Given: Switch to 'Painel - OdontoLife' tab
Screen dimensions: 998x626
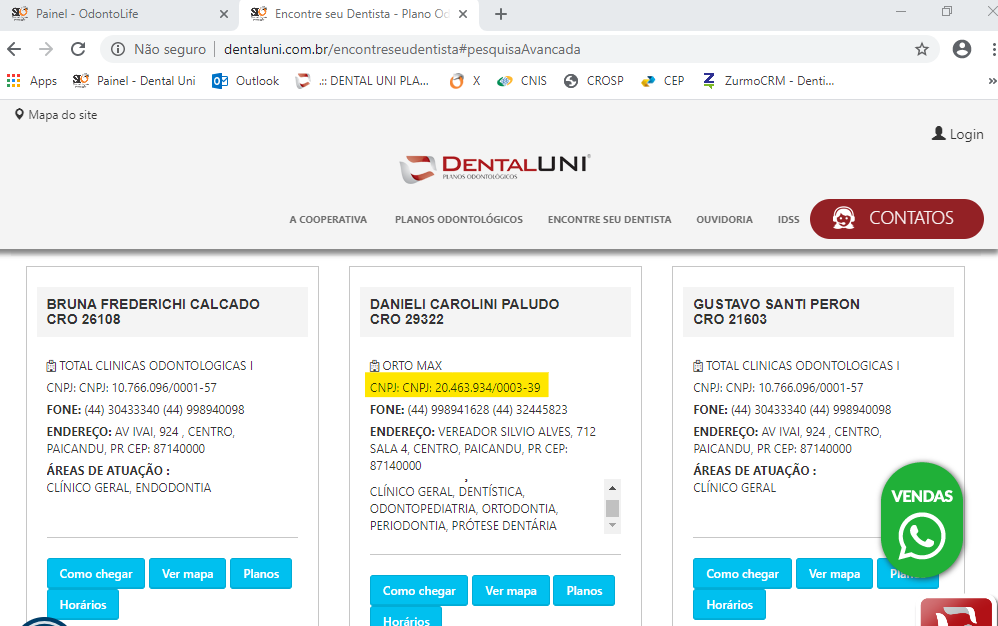Looking at the screenshot, I should (118, 14).
